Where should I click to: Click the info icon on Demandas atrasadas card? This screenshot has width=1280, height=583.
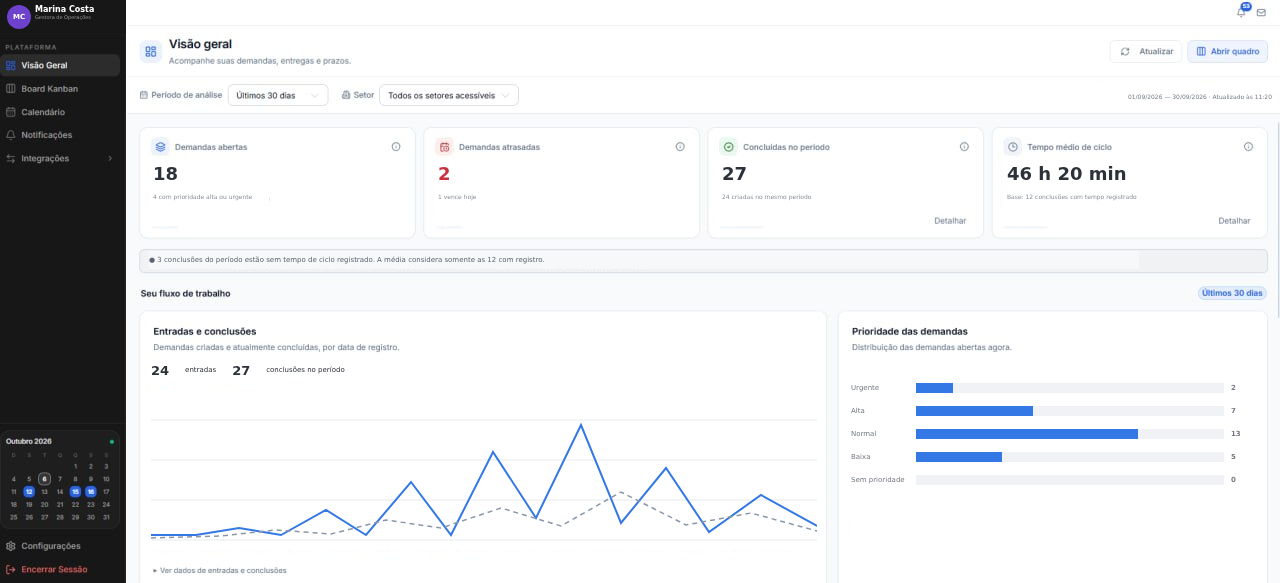tap(680, 147)
